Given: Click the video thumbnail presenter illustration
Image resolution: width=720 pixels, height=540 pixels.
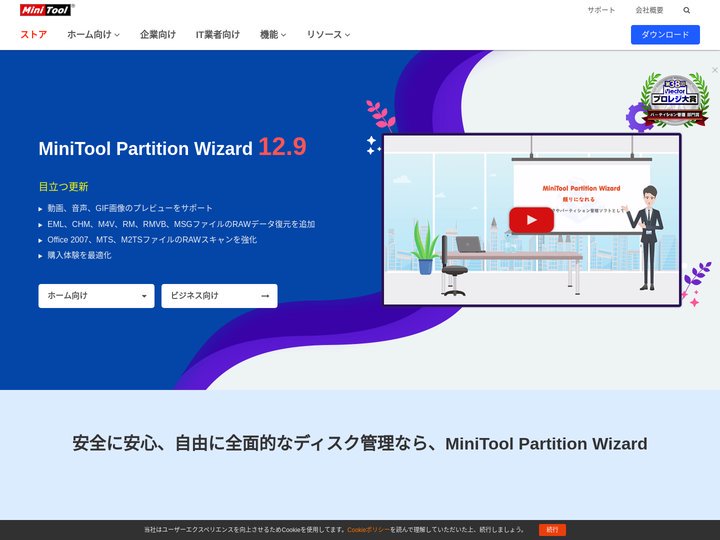Looking at the screenshot, I should [x=648, y=238].
